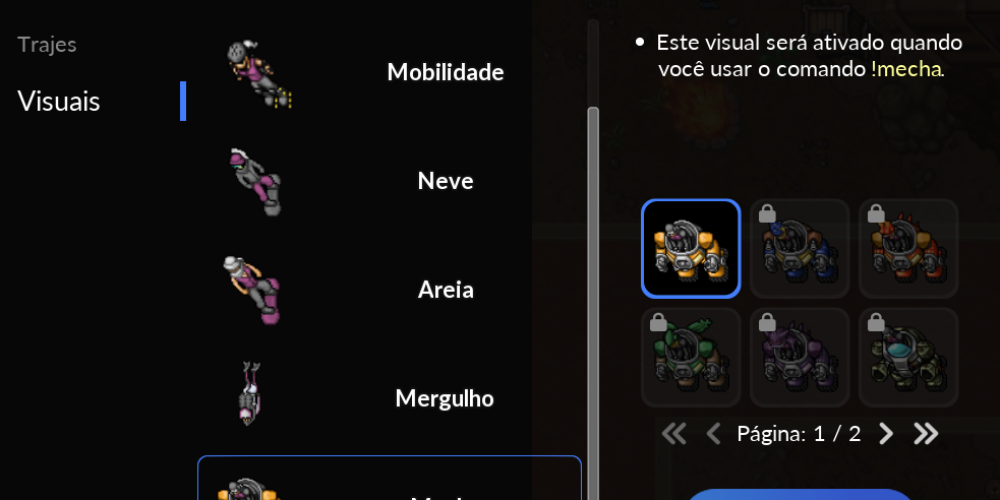Click the Neve snowboard sprite icon
This screenshot has width=1000, height=500.
tap(255, 182)
